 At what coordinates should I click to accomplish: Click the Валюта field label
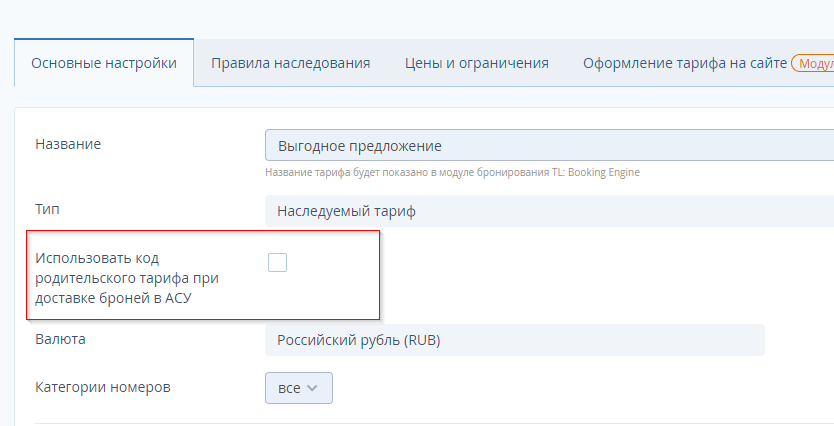click(60, 339)
